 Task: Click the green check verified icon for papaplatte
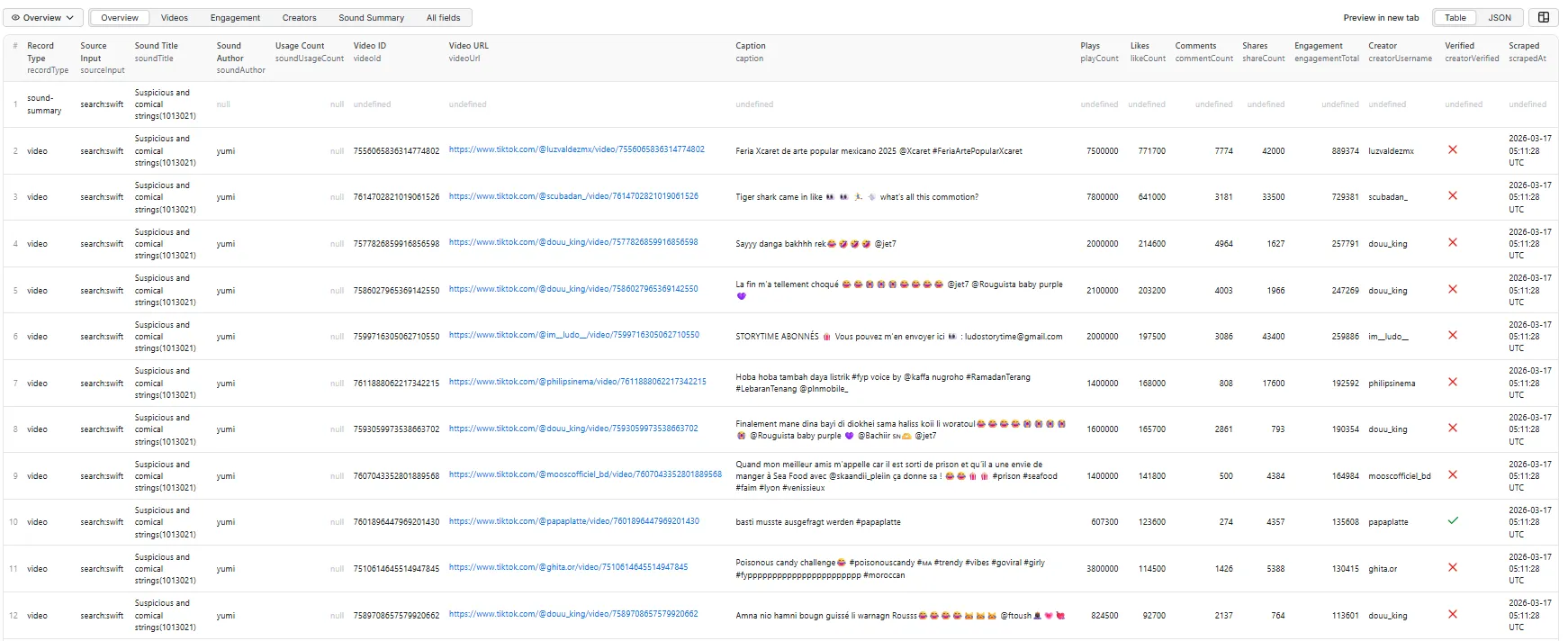click(x=1452, y=521)
